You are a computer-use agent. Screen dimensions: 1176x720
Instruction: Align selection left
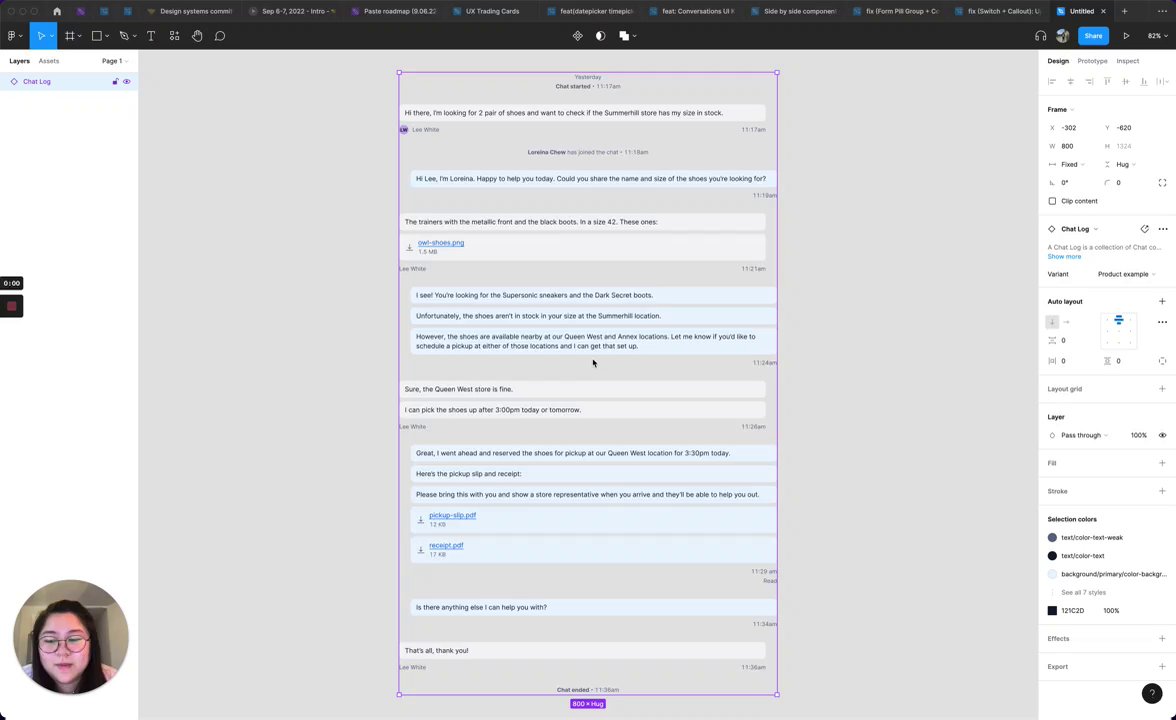[x=1052, y=81]
